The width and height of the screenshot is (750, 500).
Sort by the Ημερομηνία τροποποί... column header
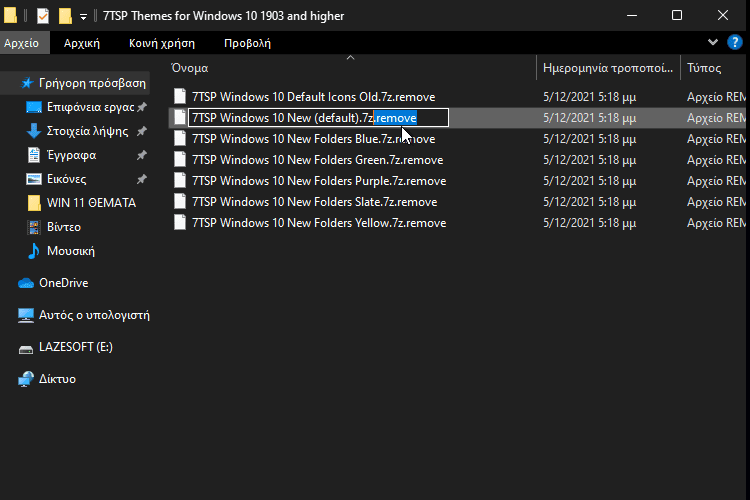(x=608, y=68)
